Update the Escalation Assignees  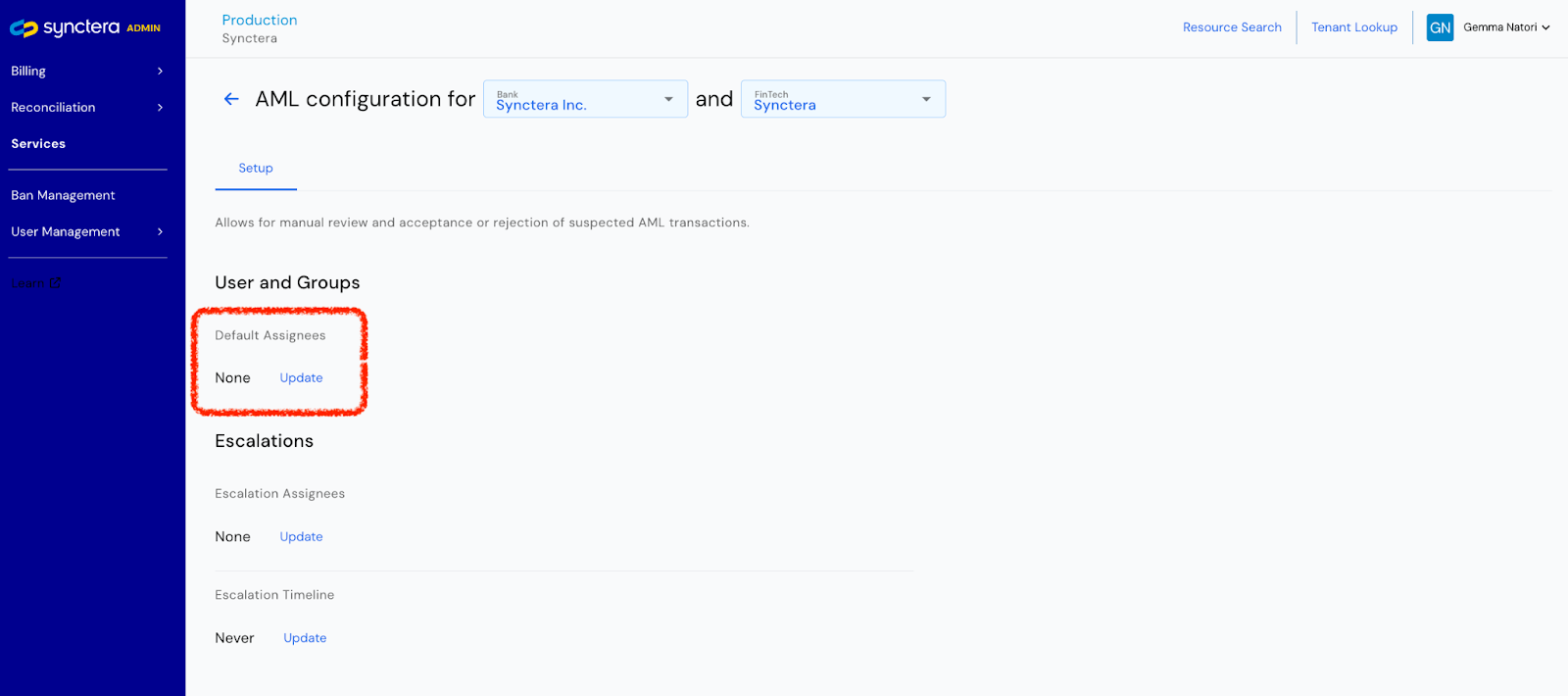click(x=301, y=536)
